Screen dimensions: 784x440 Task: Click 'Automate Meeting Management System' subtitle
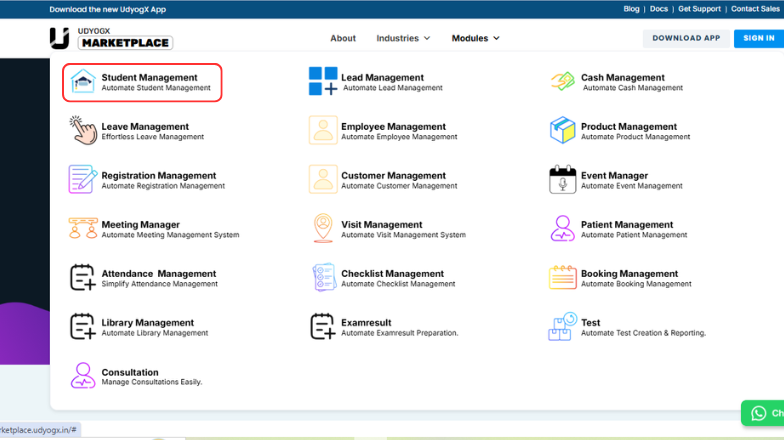point(170,235)
